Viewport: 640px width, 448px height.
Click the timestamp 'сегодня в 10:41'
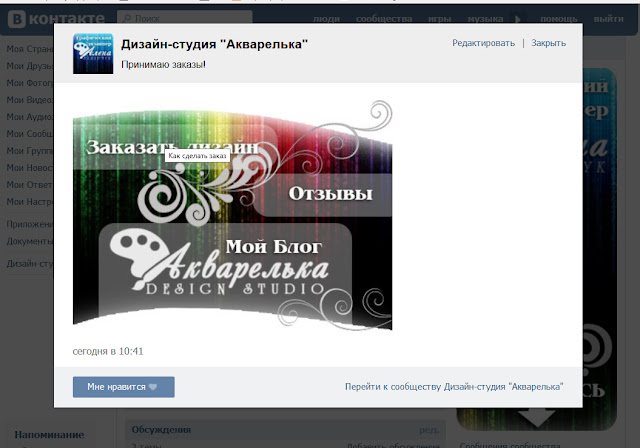108,351
